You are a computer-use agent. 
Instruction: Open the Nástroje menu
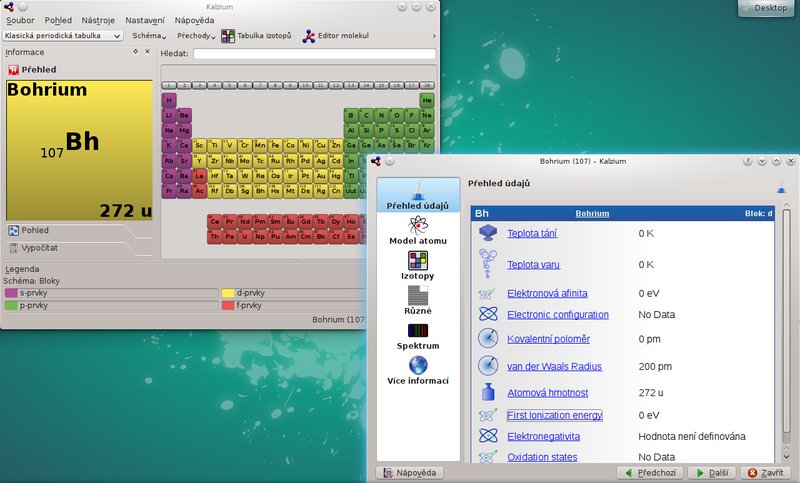[x=98, y=20]
